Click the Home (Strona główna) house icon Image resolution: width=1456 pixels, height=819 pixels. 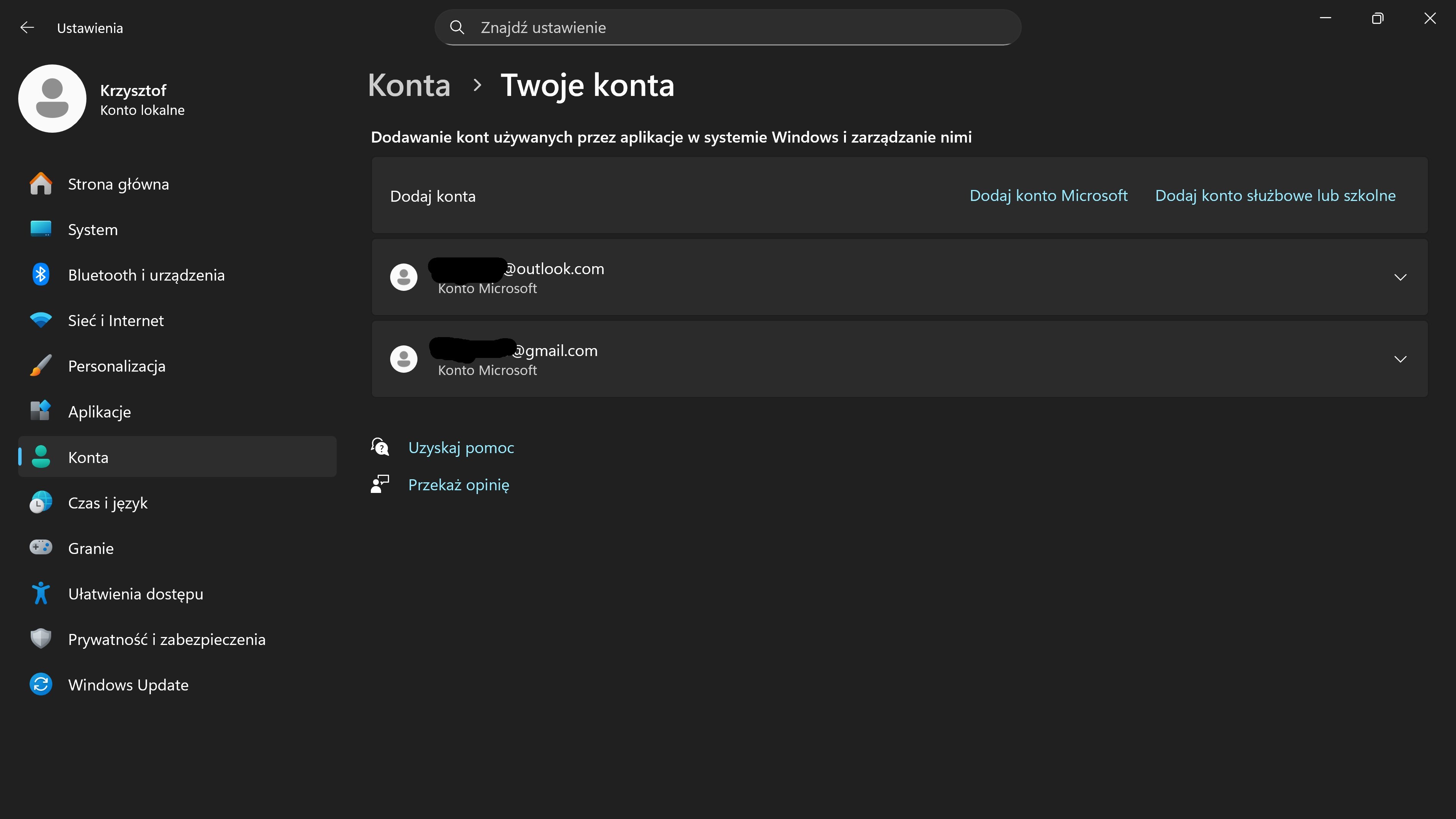tap(41, 184)
